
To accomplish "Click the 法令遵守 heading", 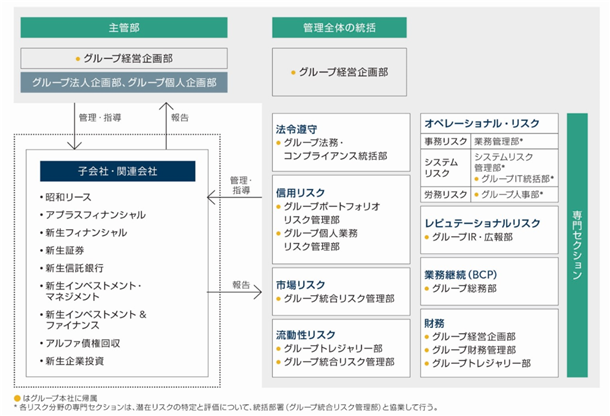I will [296, 129].
